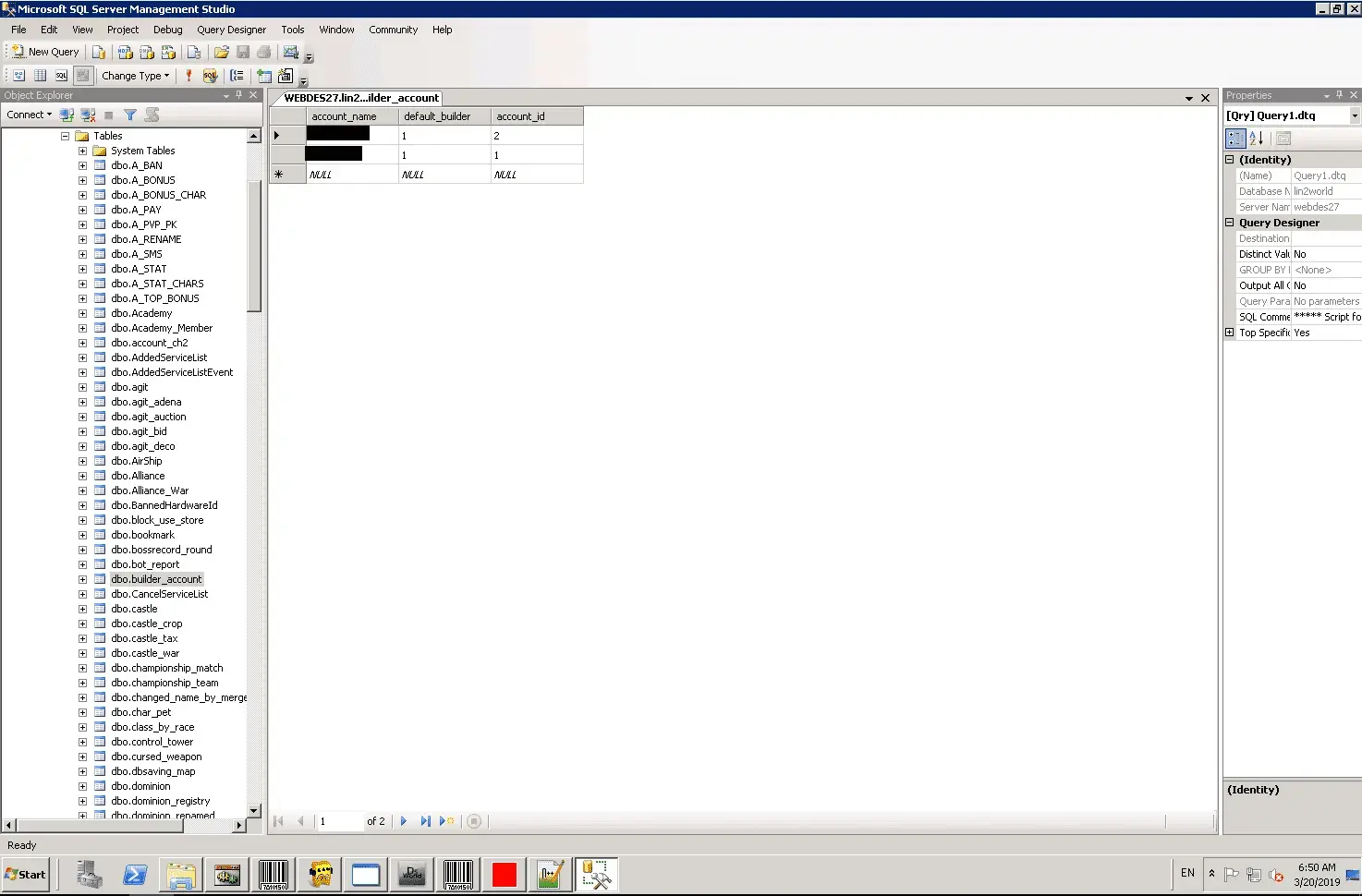Toggle Show Results Pane

(82, 76)
